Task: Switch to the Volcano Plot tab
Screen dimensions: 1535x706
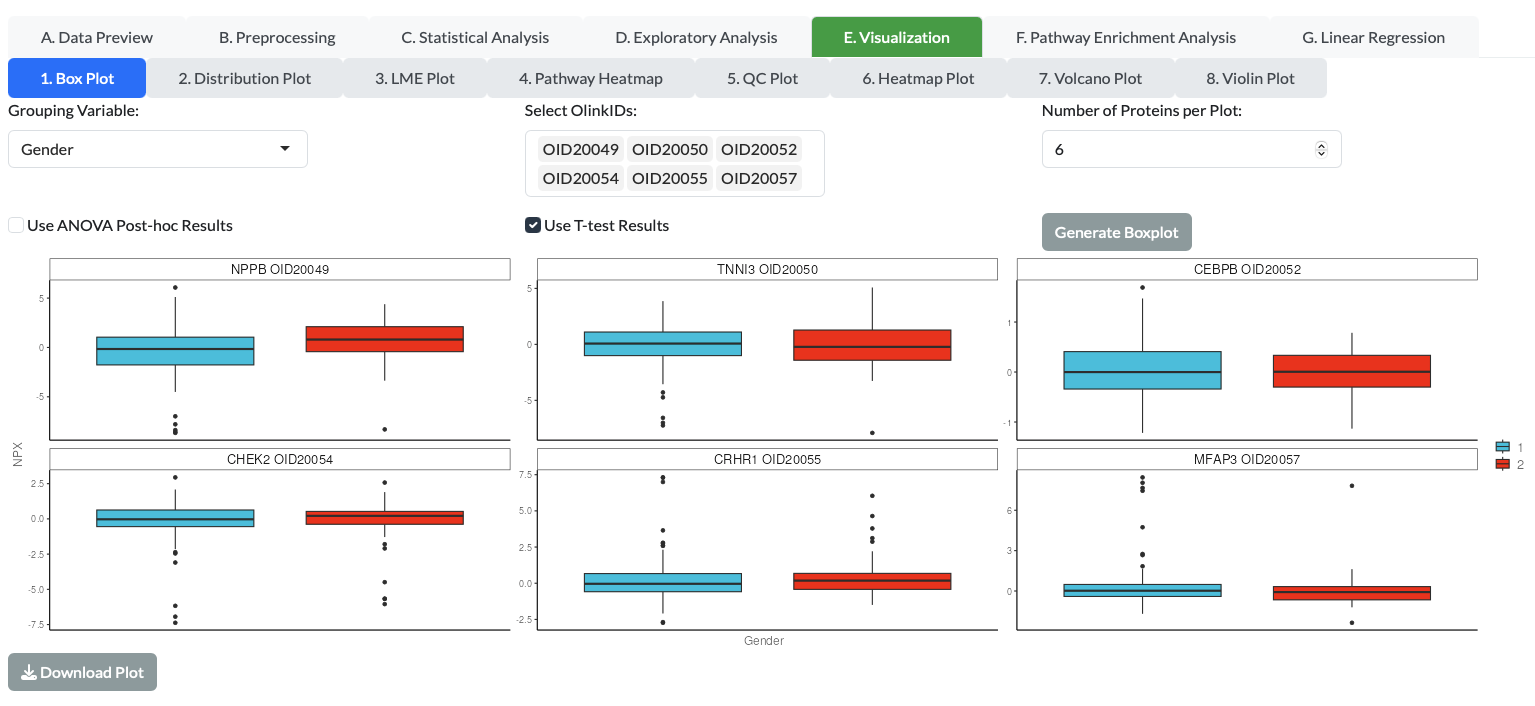Action: click(1090, 78)
